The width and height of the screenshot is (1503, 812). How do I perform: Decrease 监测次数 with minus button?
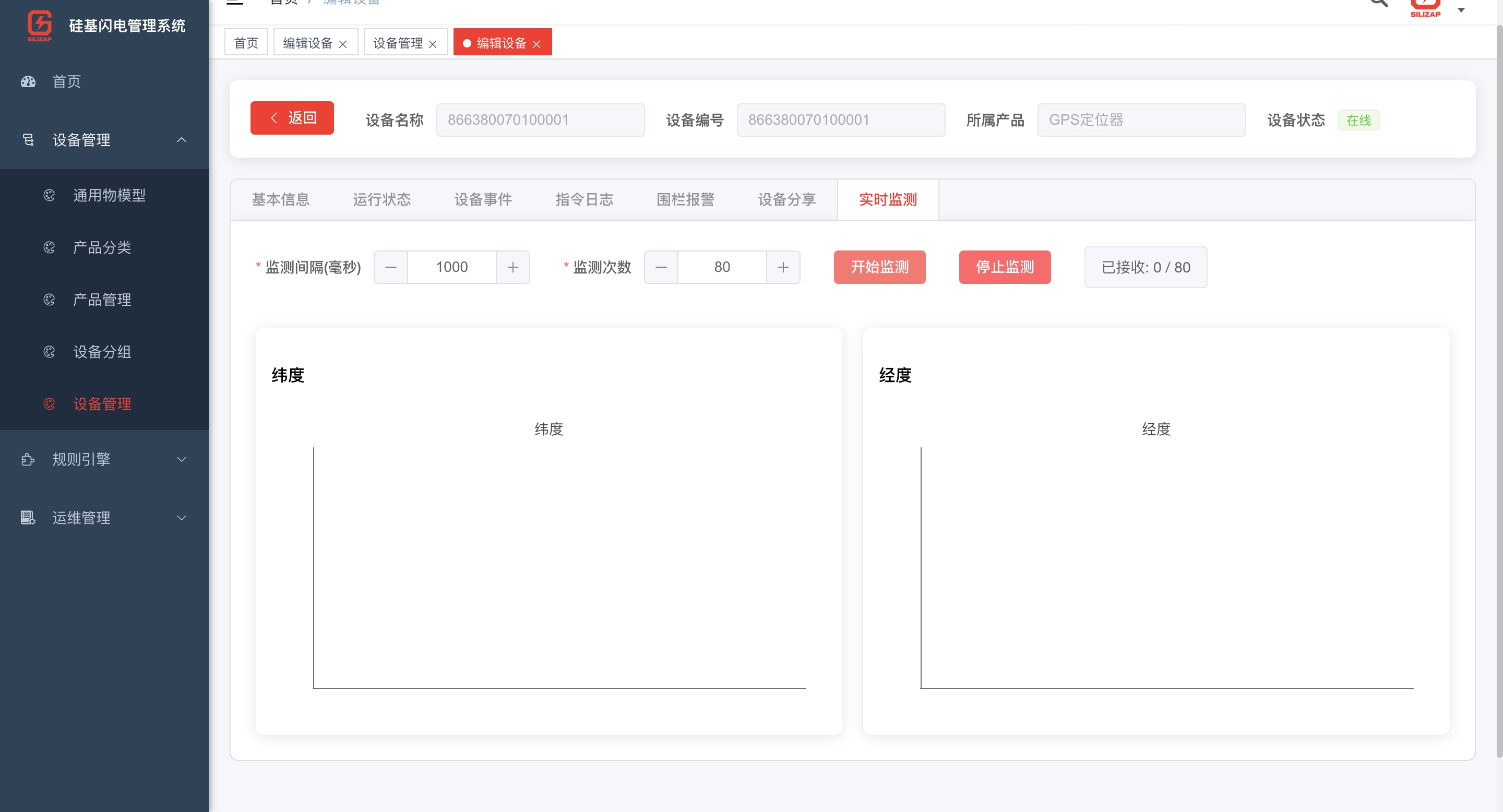pyautogui.click(x=661, y=267)
